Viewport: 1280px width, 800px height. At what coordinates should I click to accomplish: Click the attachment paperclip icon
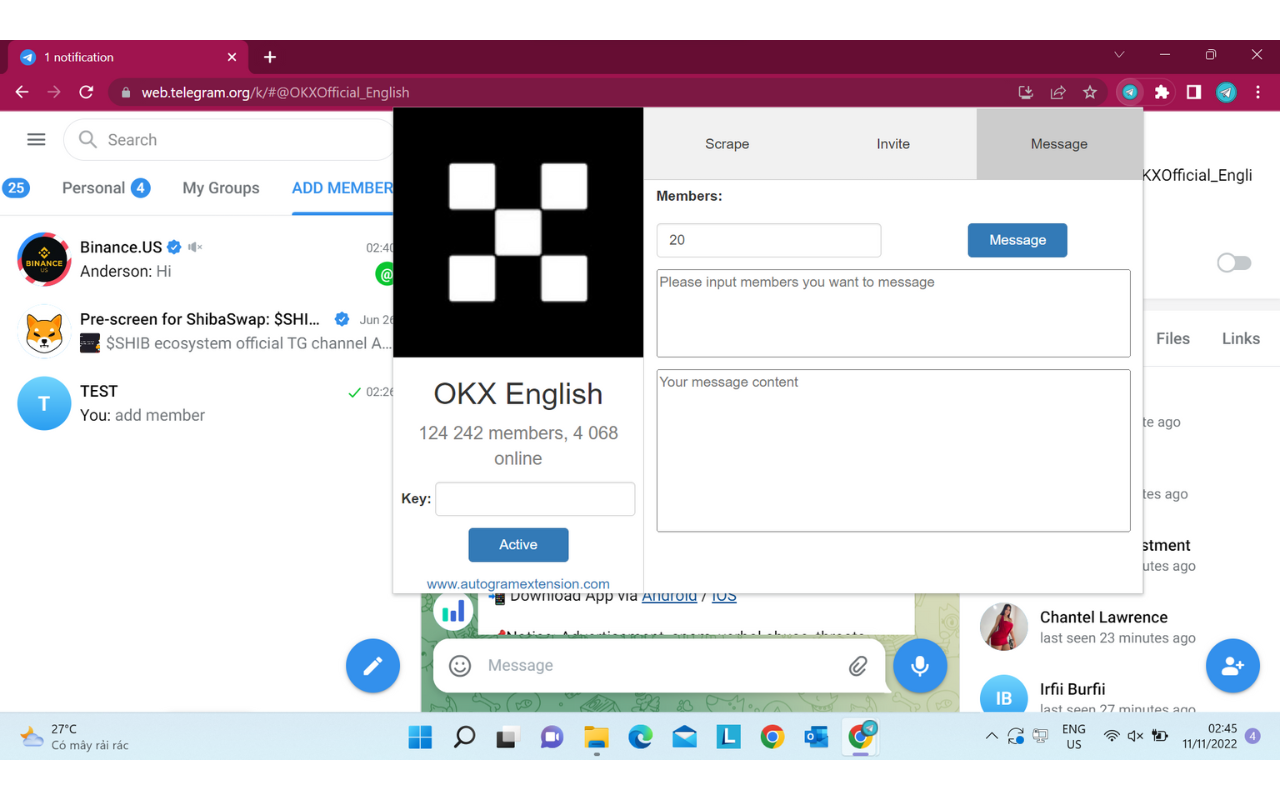coord(858,666)
